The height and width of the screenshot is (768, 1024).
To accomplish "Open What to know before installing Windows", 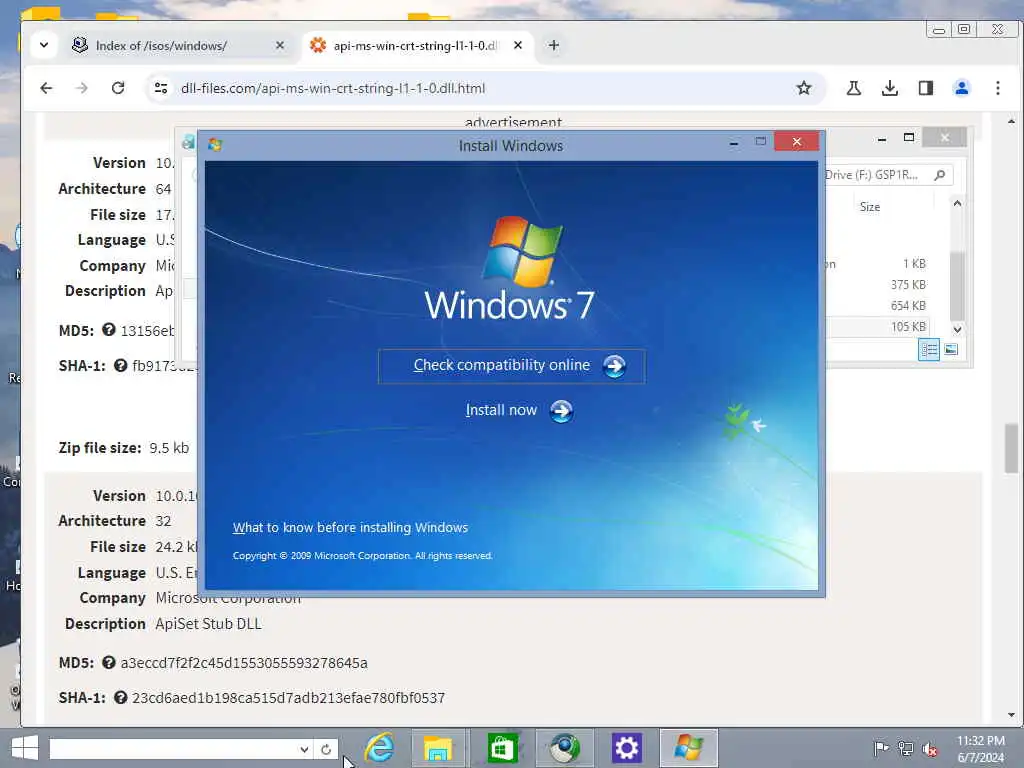I will [350, 528].
